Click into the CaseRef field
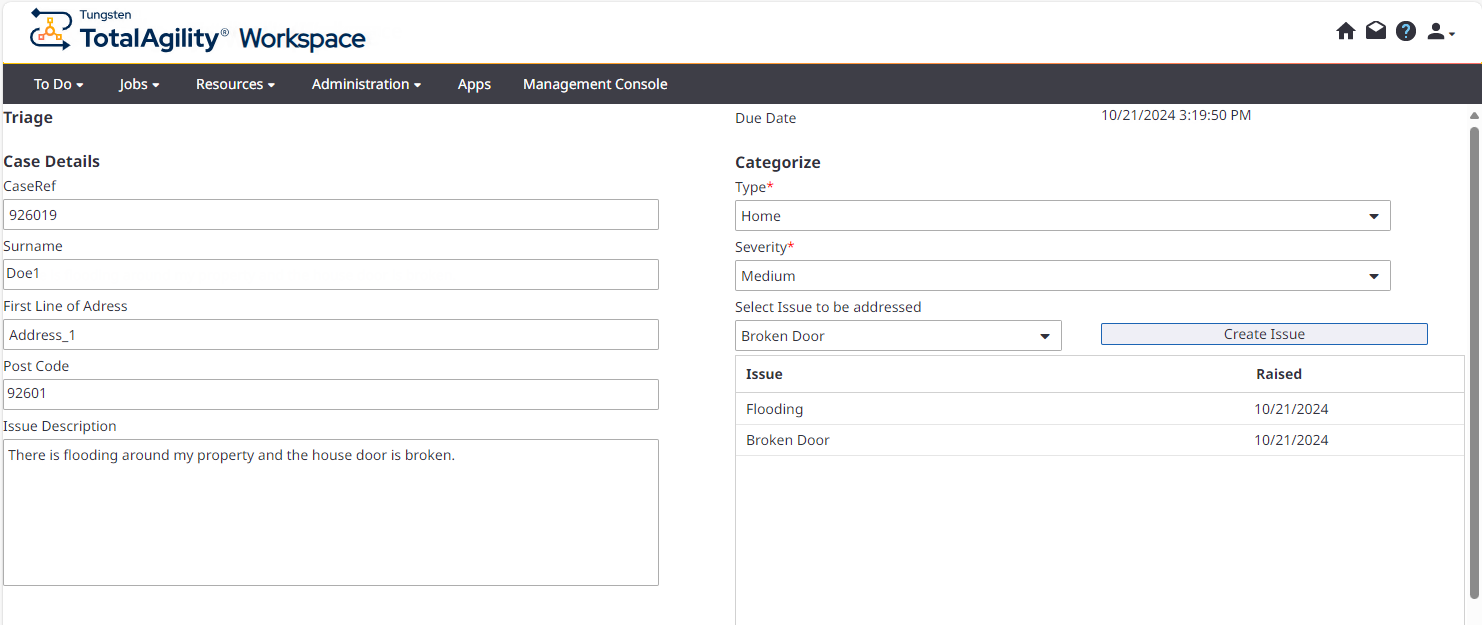The image size is (1482, 625). coord(331,215)
